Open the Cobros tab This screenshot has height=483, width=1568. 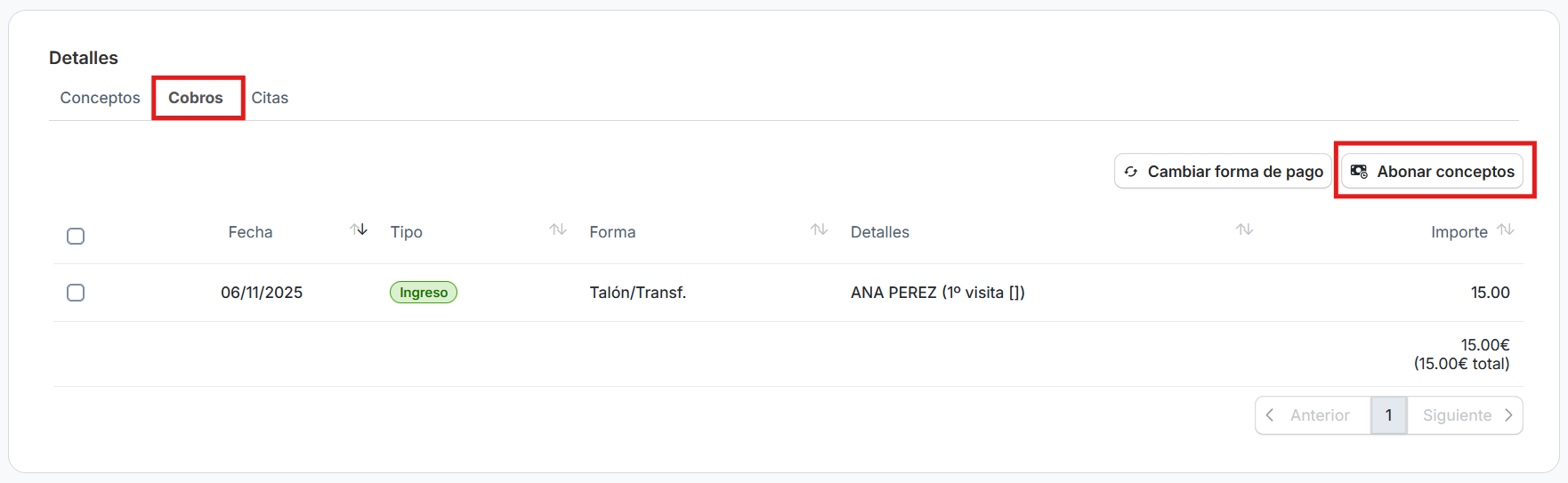coord(196,98)
